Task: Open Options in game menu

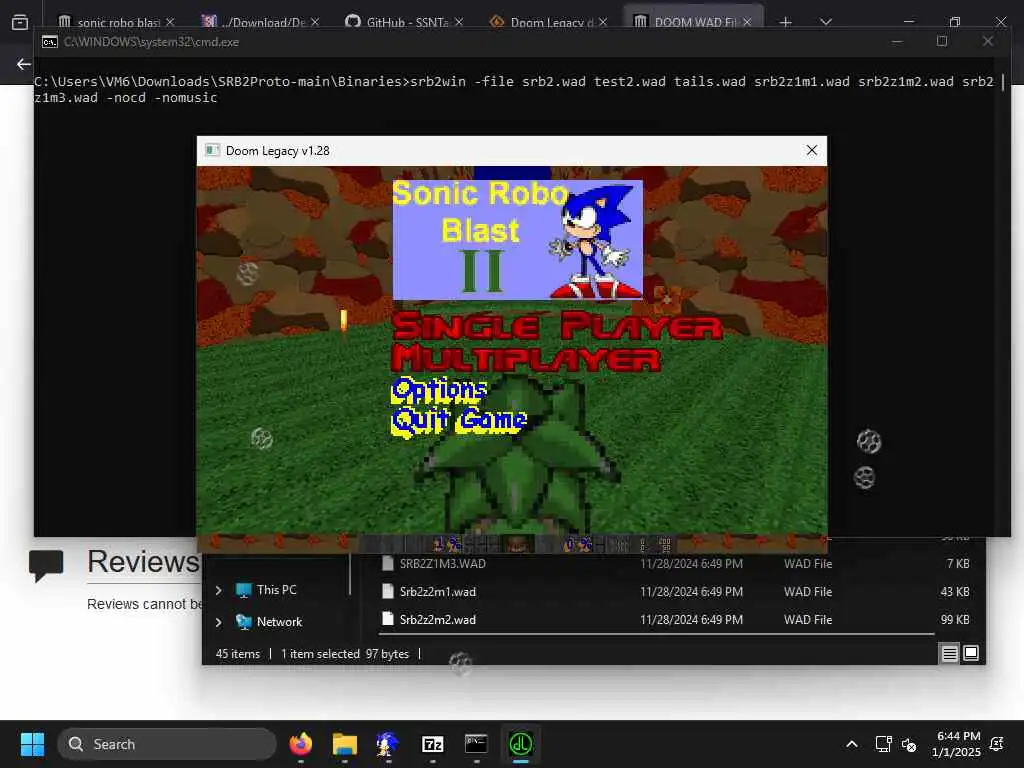Action: (x=439, y=390)
